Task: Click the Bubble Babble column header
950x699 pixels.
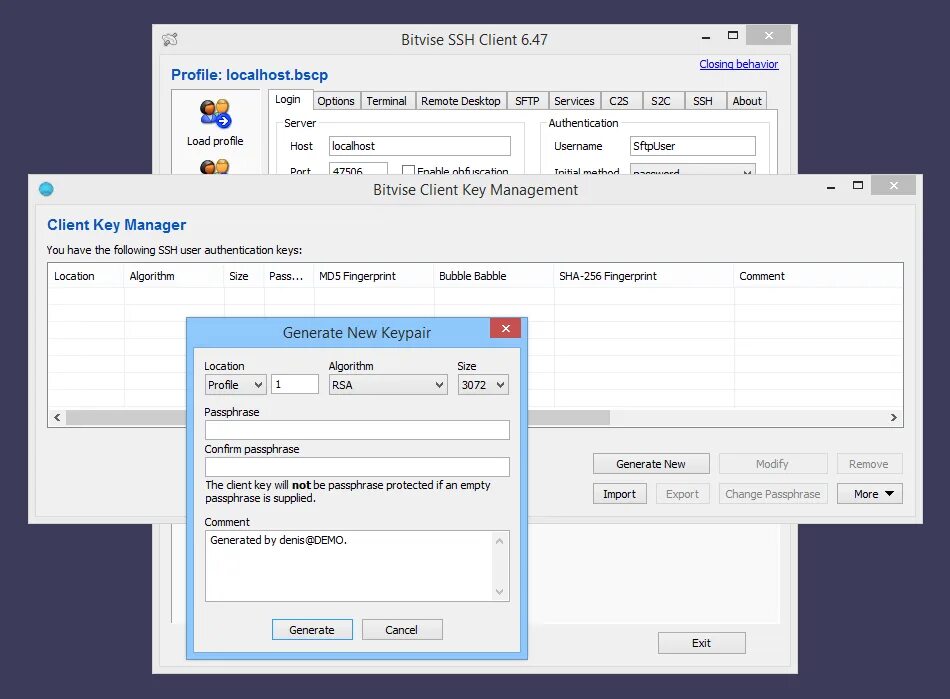Action: click(493, 276)
